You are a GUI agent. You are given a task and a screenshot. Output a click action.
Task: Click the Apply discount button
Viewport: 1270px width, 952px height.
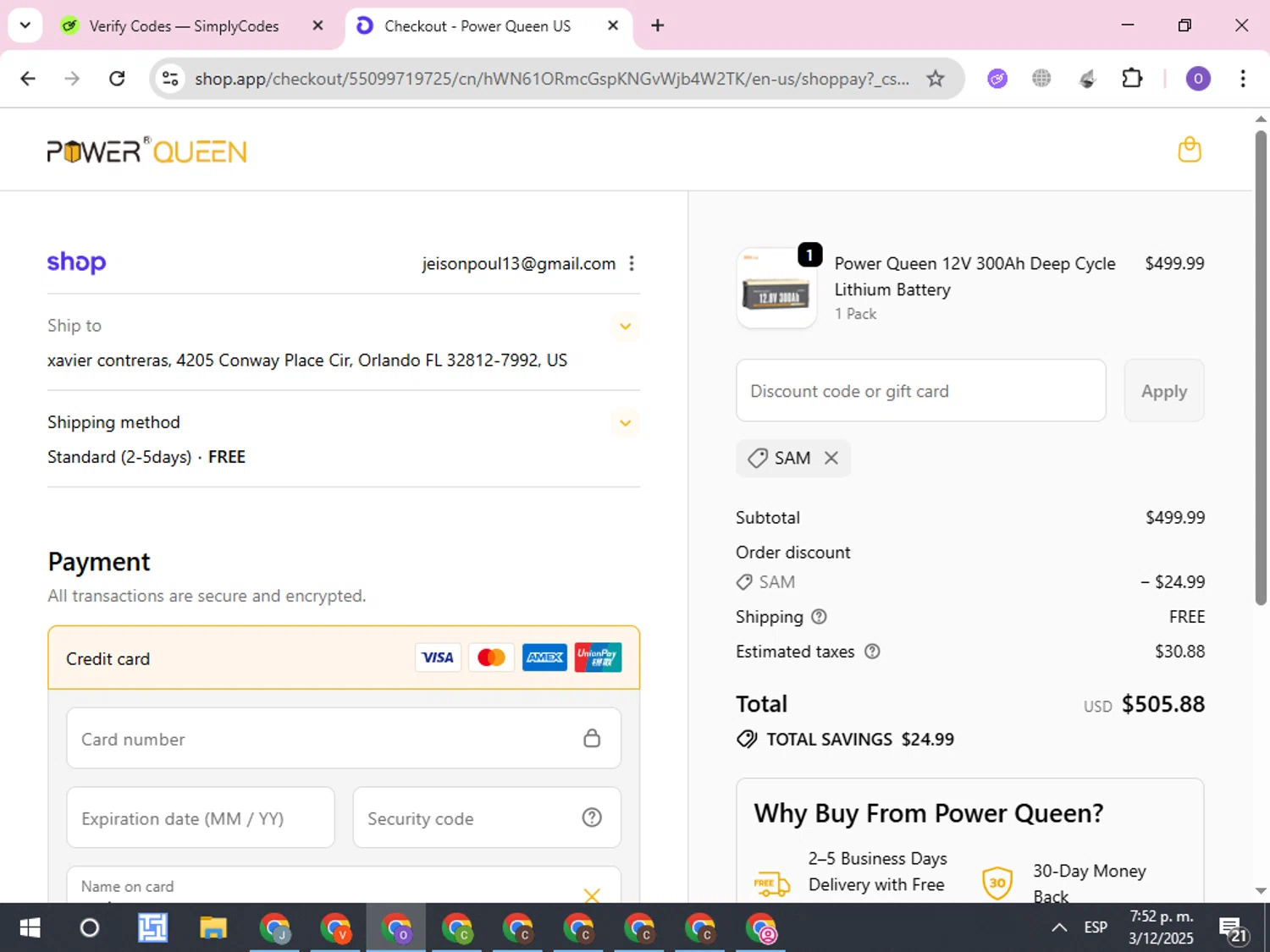pos(1164,391)
